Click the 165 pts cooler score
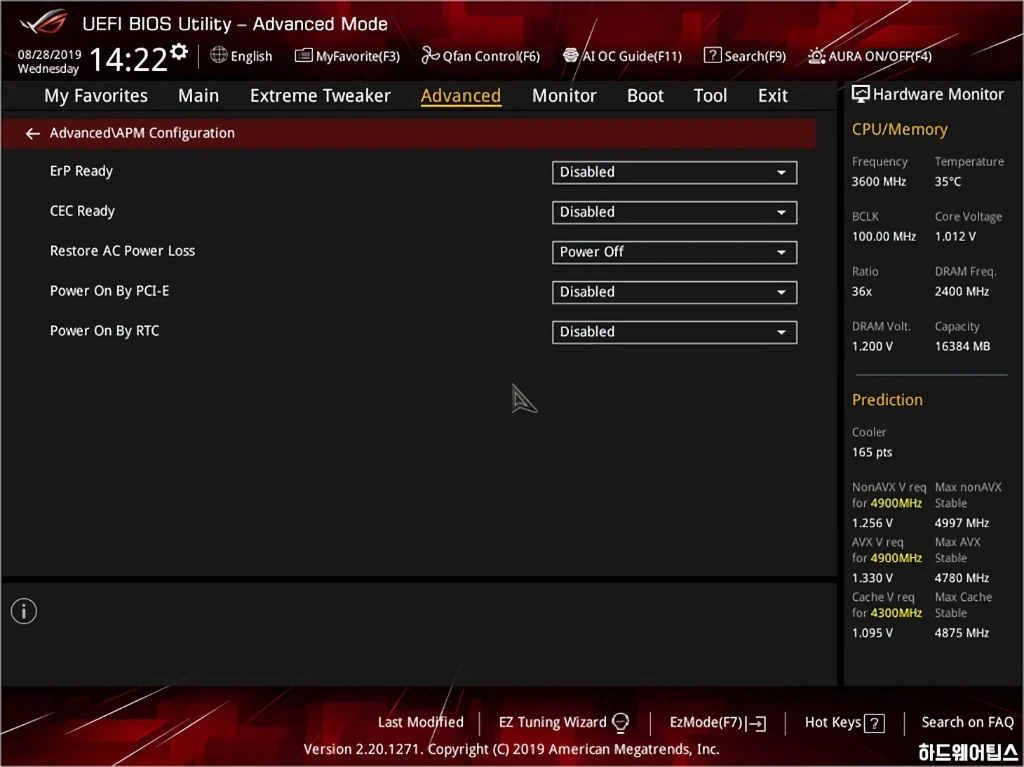 click(872, 452)
